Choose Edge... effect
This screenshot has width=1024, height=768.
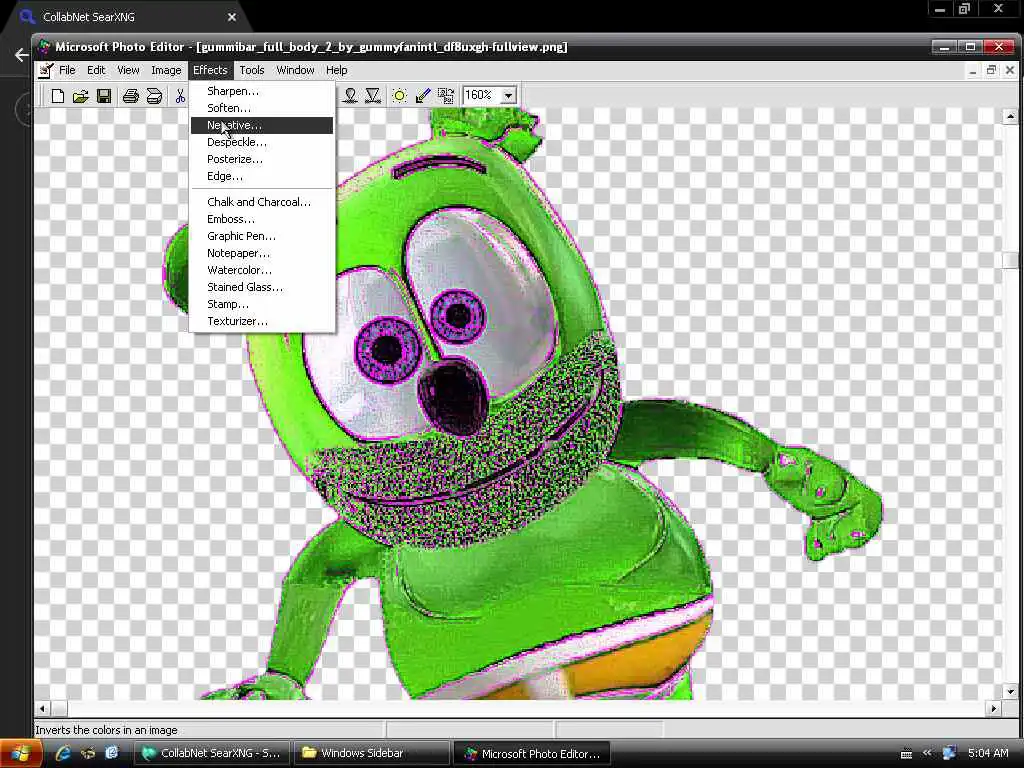coord(262,176)
